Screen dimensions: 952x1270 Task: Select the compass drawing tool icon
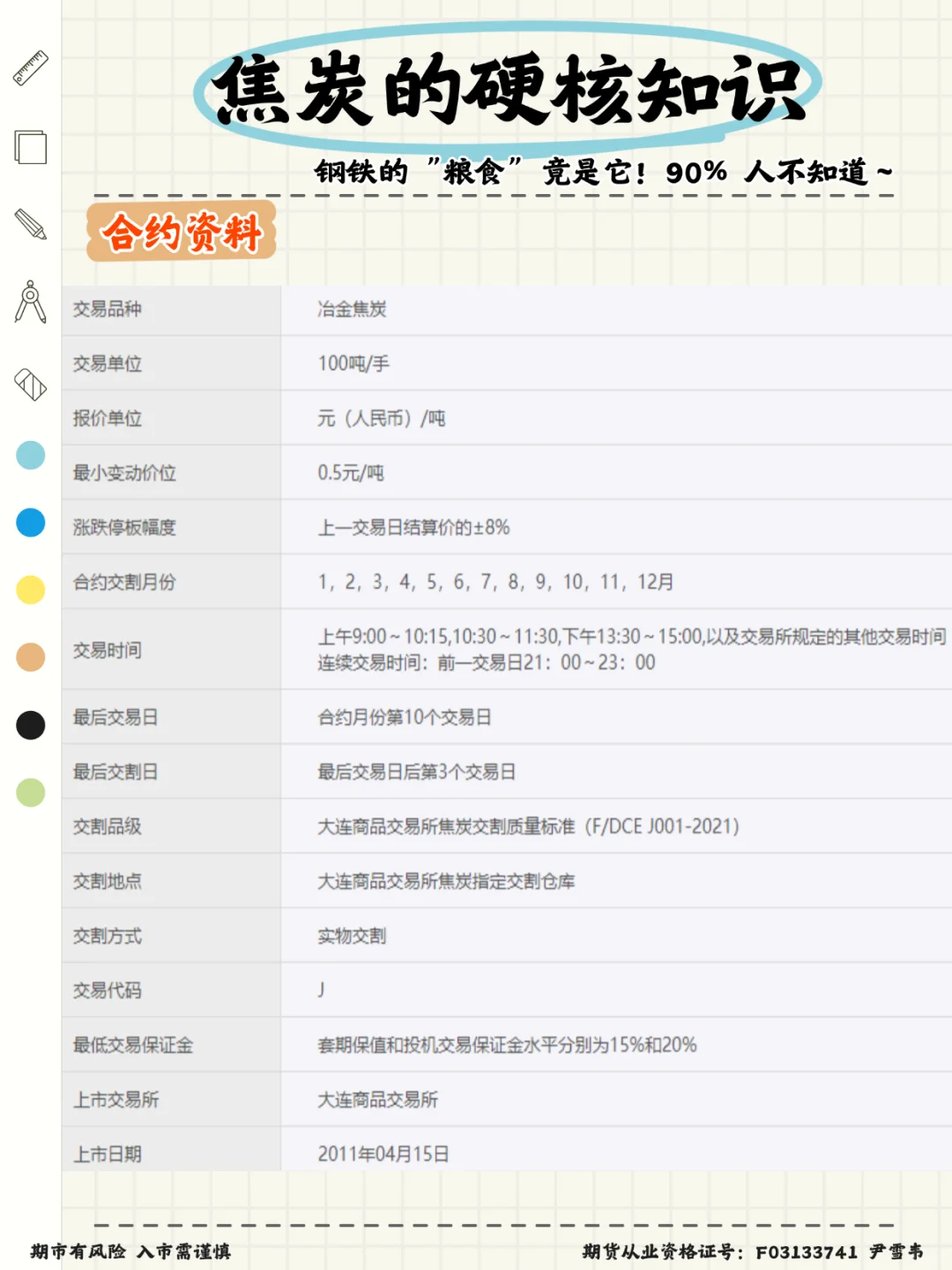pyautogui.click(x=31, y=302)
